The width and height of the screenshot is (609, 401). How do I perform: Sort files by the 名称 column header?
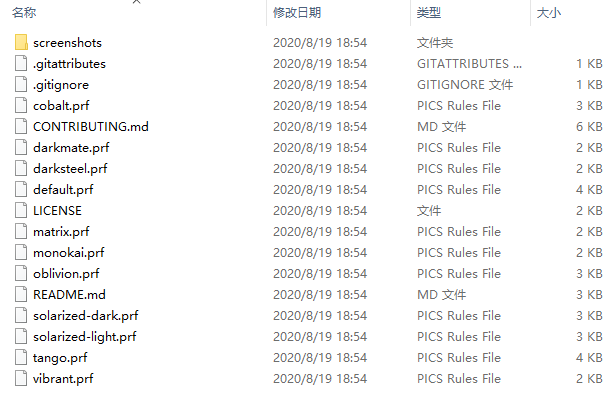coord(24,13)
